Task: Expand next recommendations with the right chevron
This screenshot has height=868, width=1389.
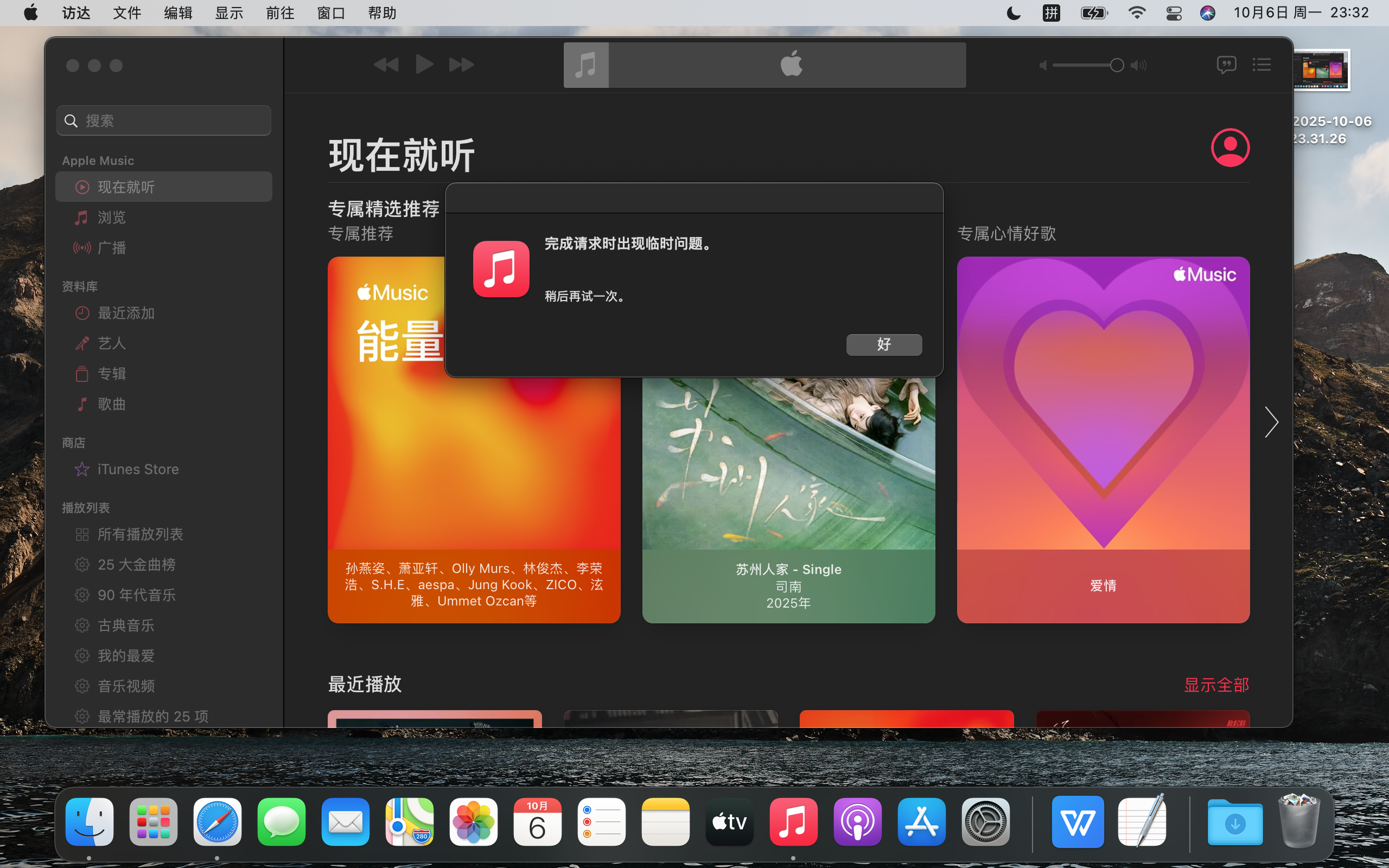Action: click(x=1271, y=422)
